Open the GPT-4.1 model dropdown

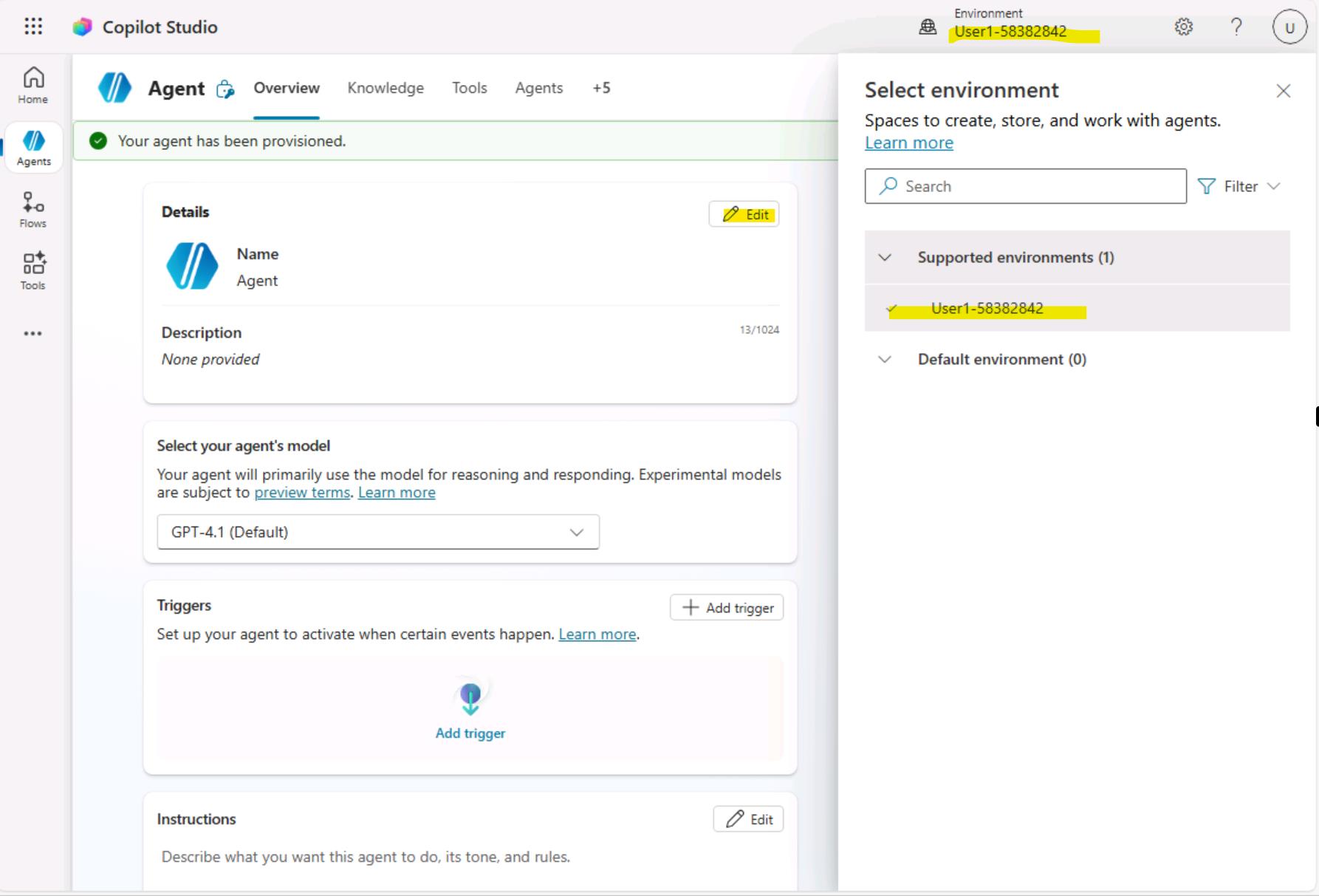[x=377, y=532]
